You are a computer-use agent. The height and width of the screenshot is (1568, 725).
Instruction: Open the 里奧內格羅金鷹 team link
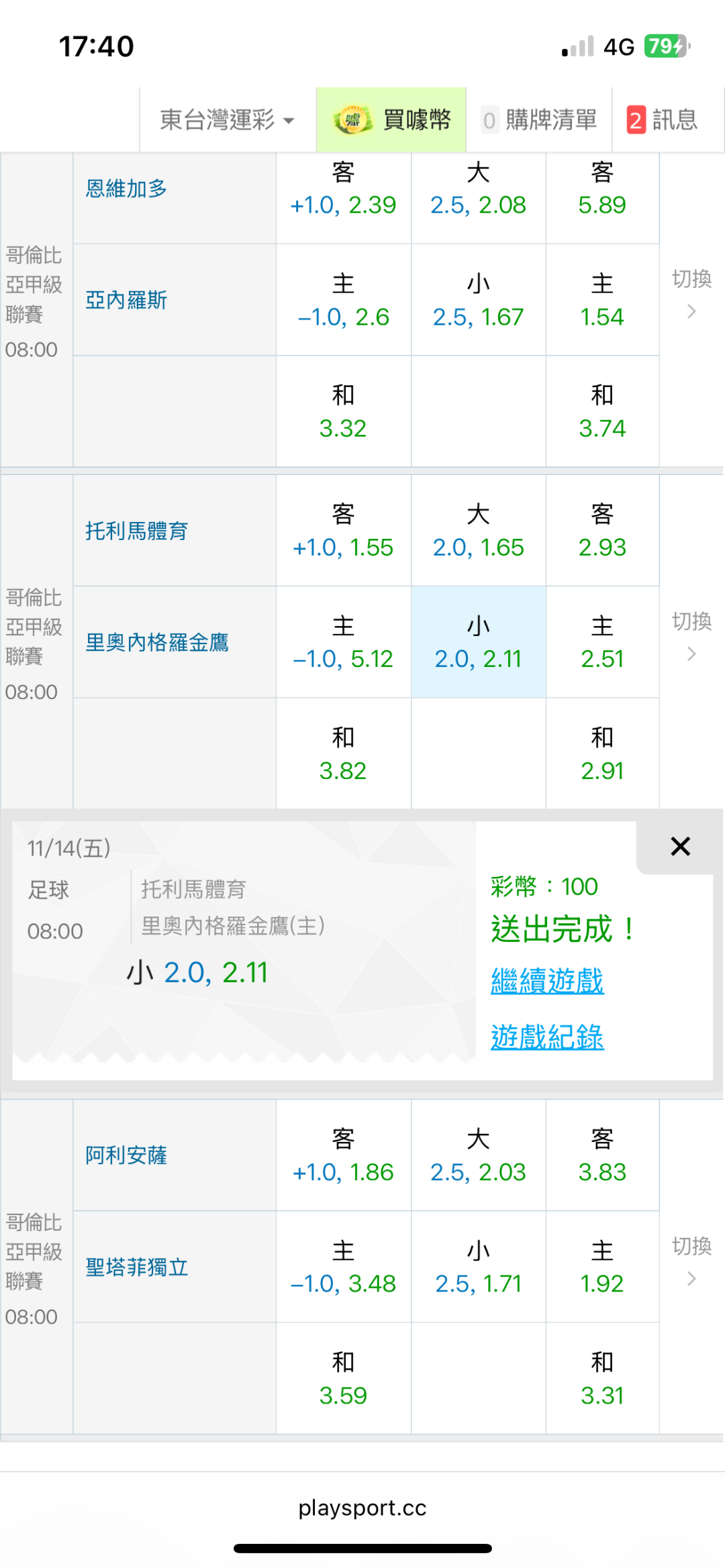(157, 643)
